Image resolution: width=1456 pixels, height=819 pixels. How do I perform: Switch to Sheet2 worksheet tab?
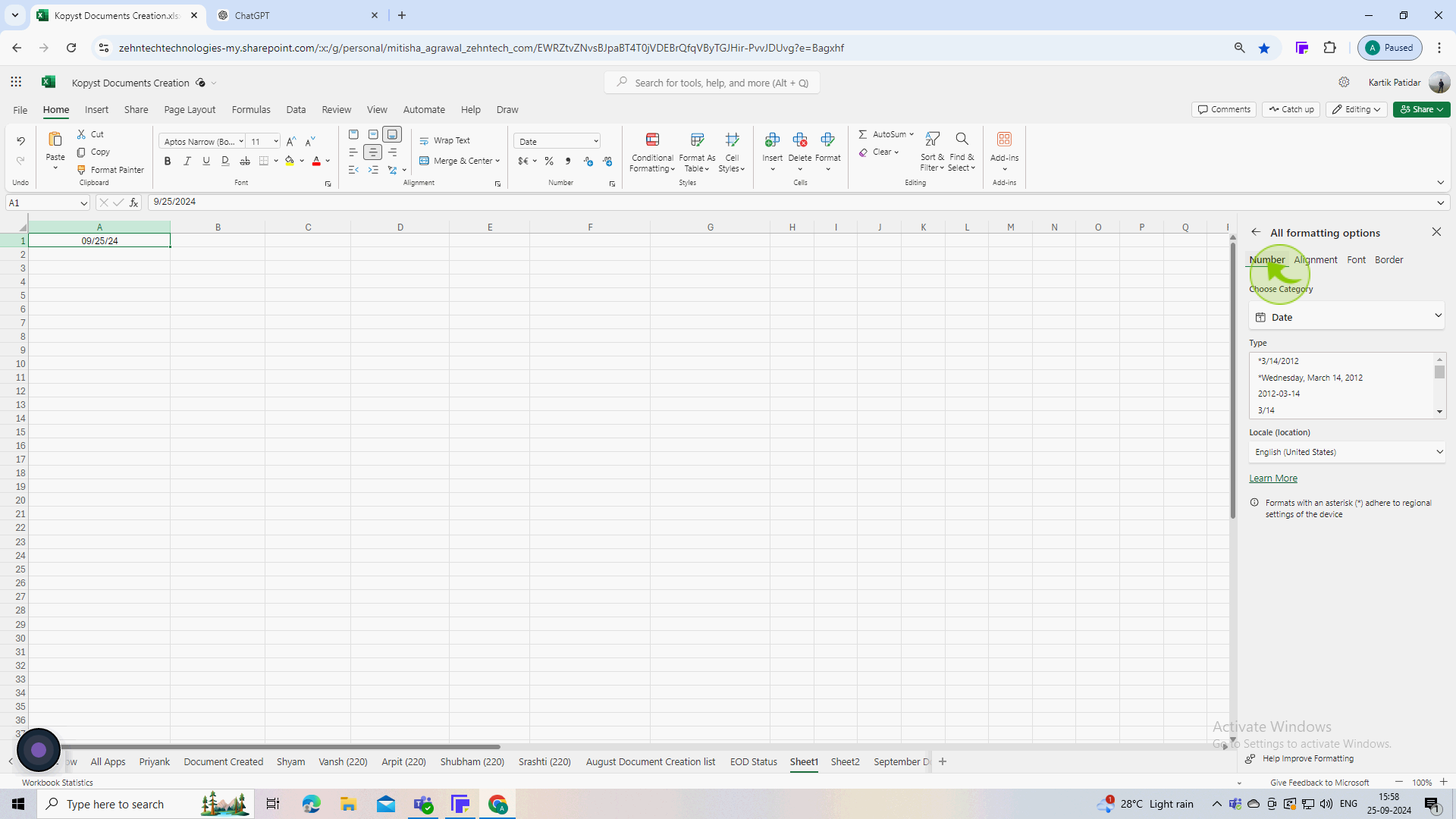coord(845,761)
